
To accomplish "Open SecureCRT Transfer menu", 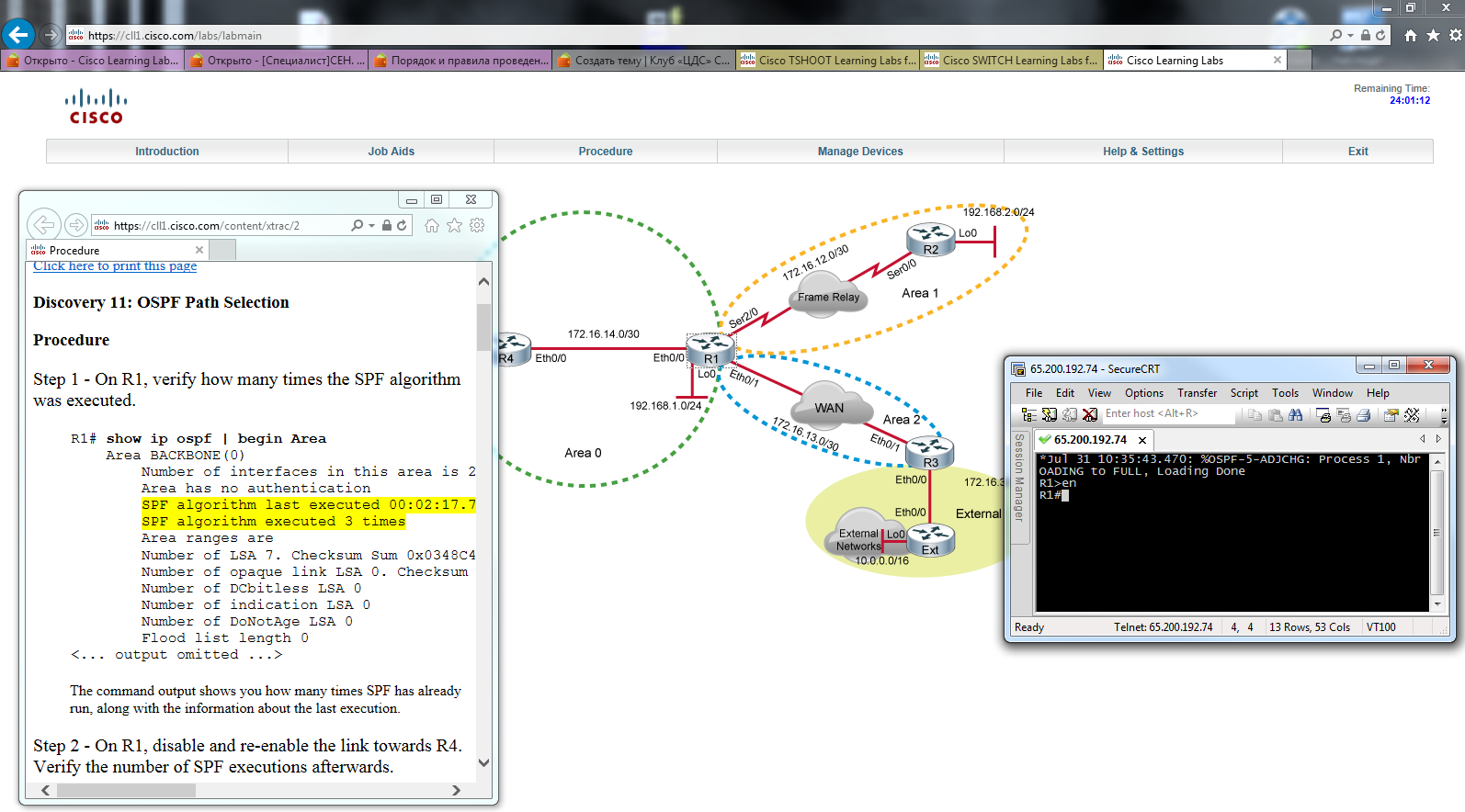I will [1197, 393].
